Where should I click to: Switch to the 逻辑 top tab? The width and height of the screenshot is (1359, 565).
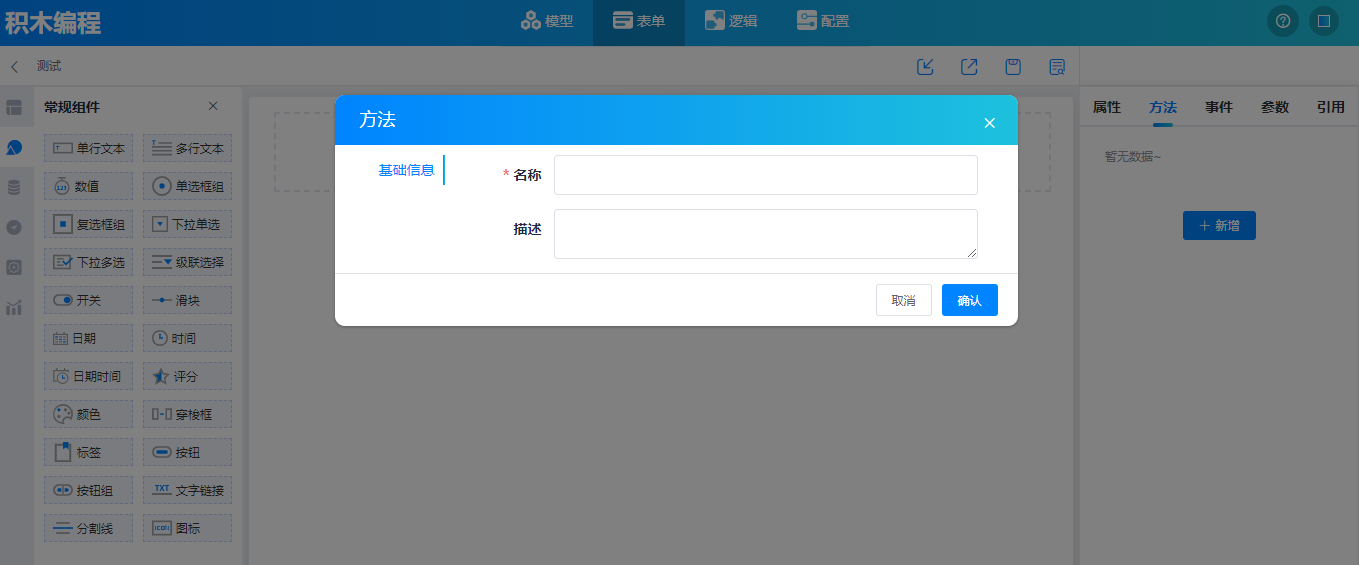731,21
